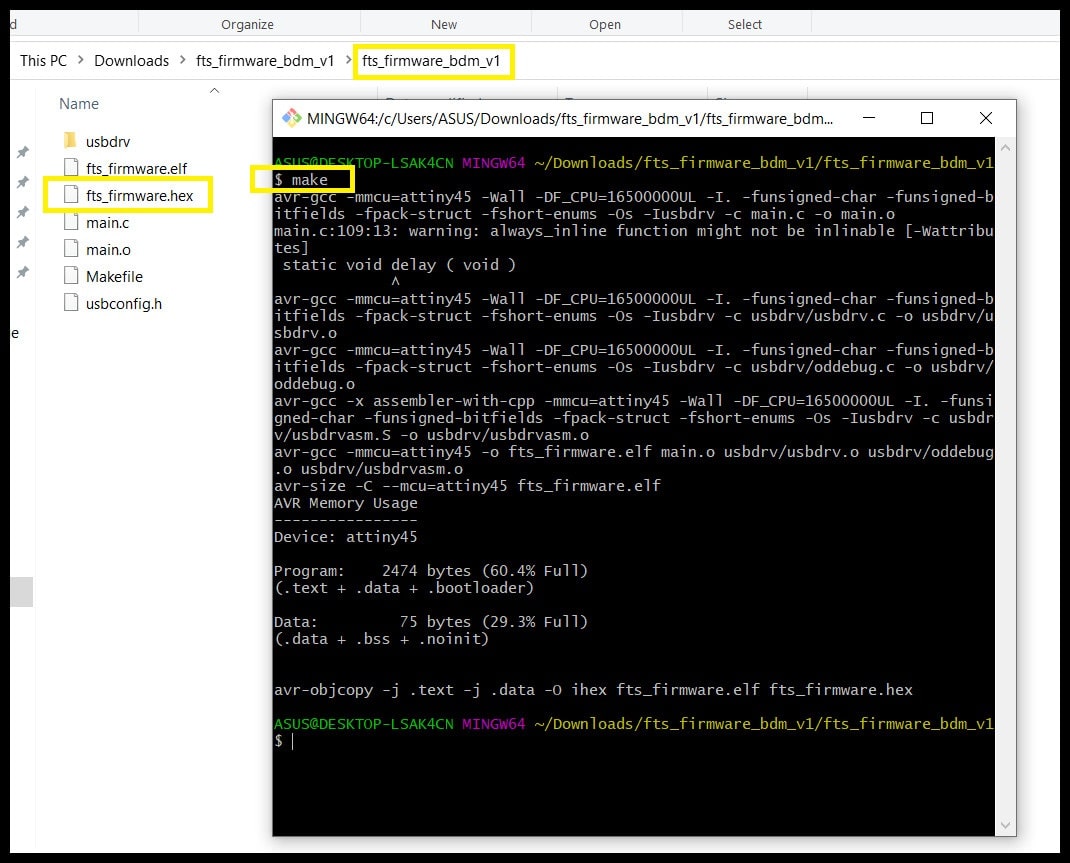This screenshot has height=863, width=1070.
Task: Select the fts_firmware.hex file name
Action: pyautogui.click(x=140, y=196)
